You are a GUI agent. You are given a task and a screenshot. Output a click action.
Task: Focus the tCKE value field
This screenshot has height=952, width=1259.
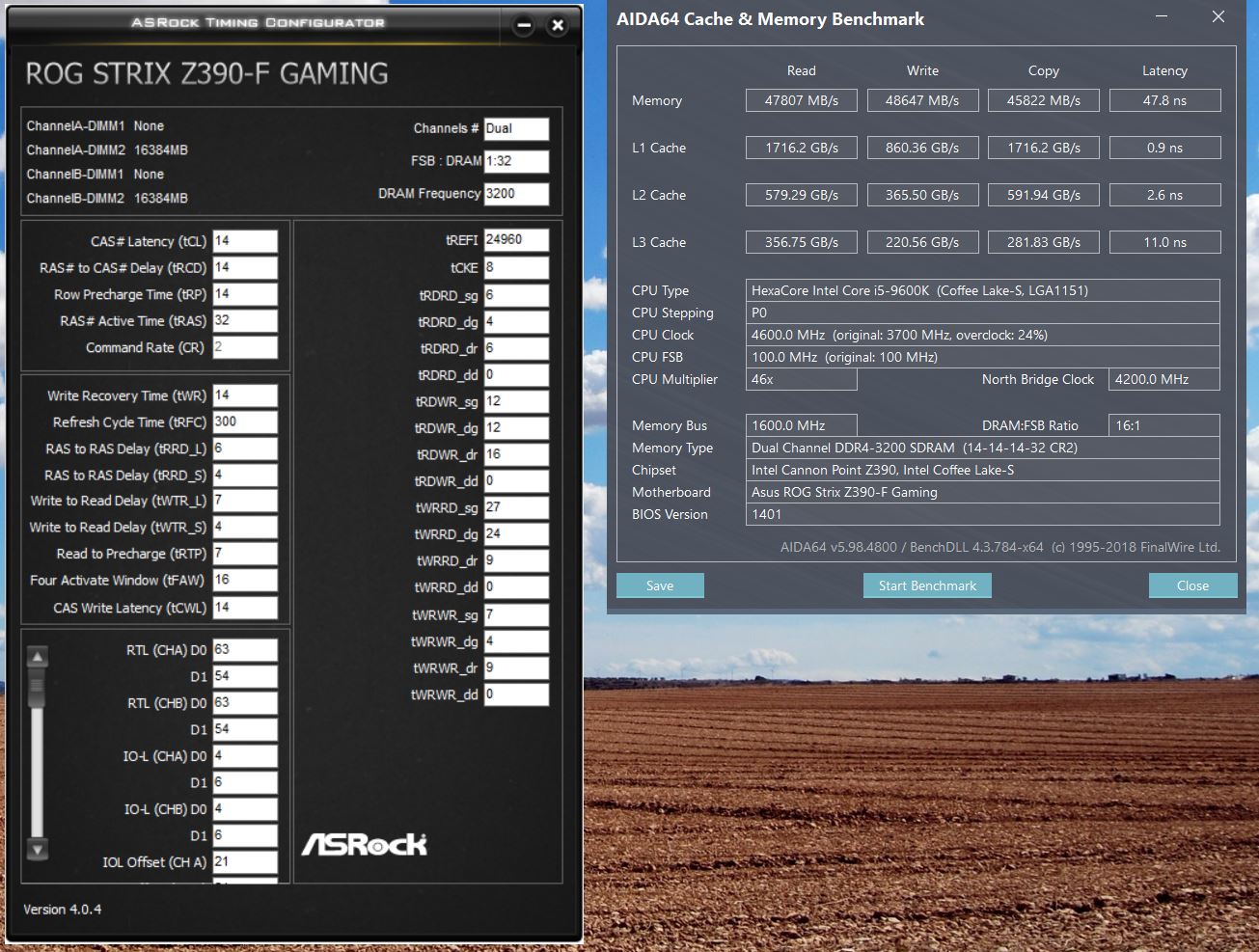tap(516, 267)
